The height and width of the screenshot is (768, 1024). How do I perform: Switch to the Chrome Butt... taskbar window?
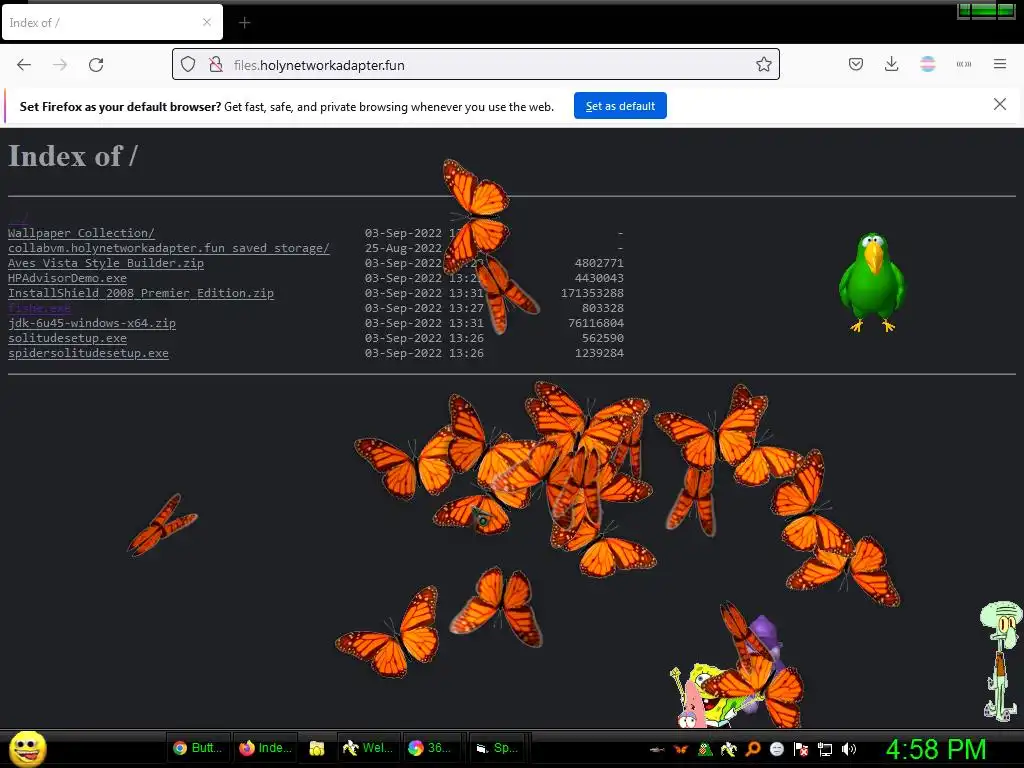198,748
